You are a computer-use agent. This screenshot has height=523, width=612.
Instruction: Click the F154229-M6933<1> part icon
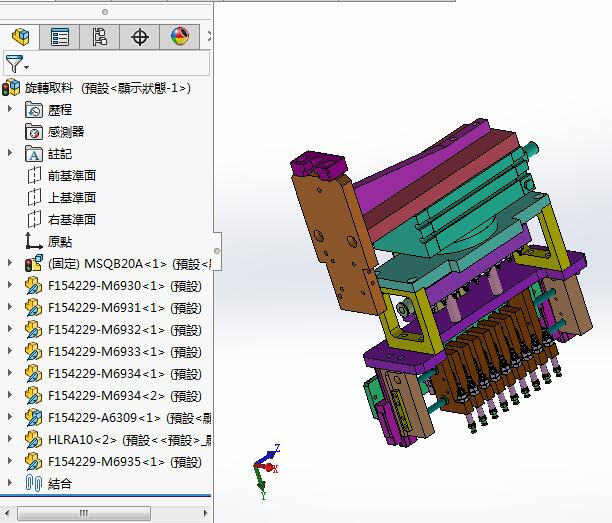[x=34, y=351]
